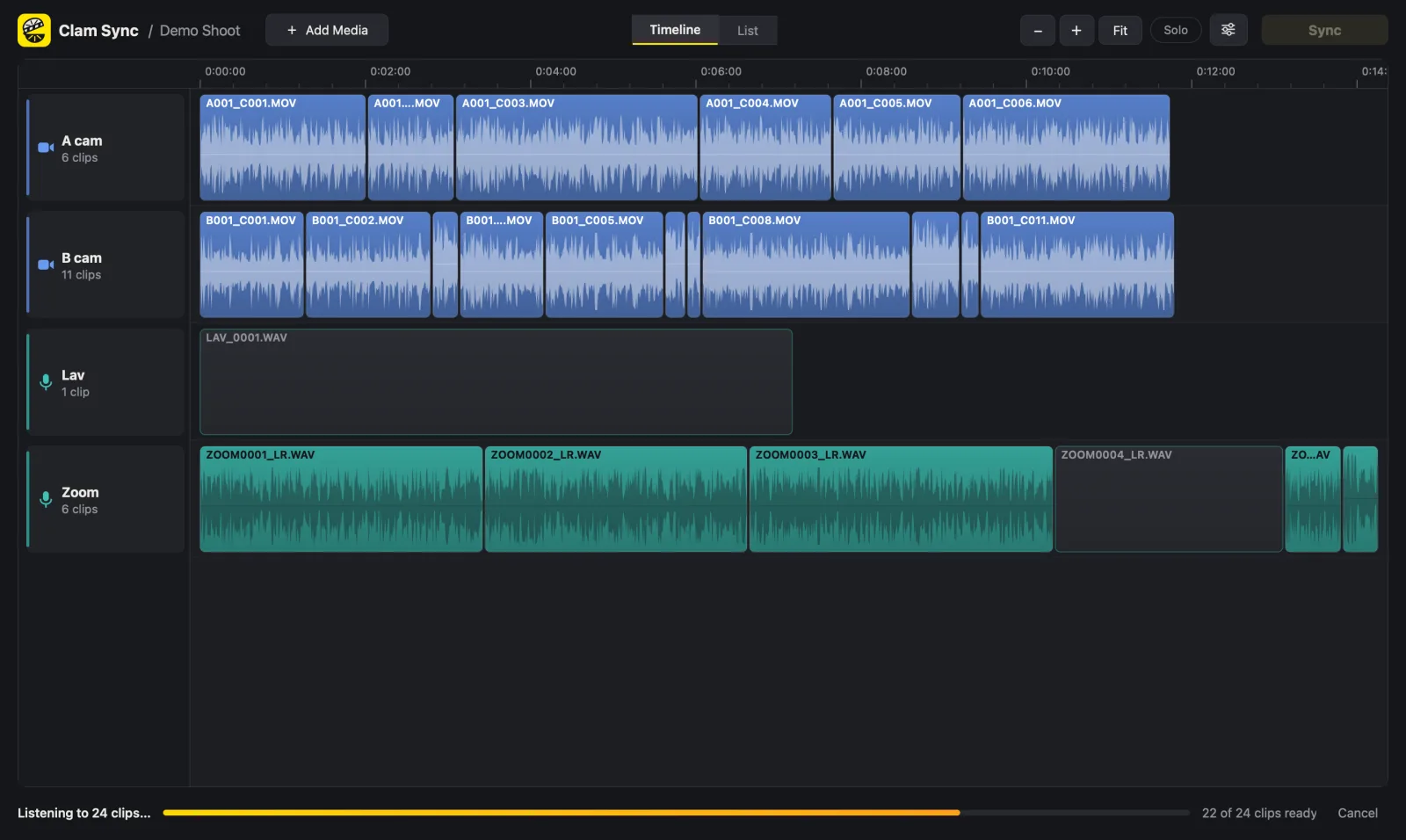Screen dimensions: 1406x840
Task: Select clip ZOOM0003_LR.WAV
Action: [901, 499]
